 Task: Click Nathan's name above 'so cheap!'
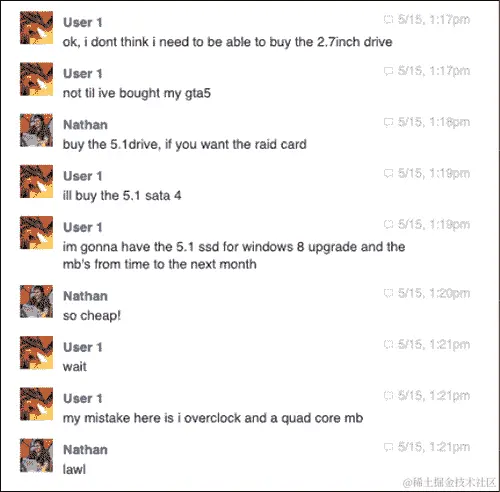(x=85, y=296)
